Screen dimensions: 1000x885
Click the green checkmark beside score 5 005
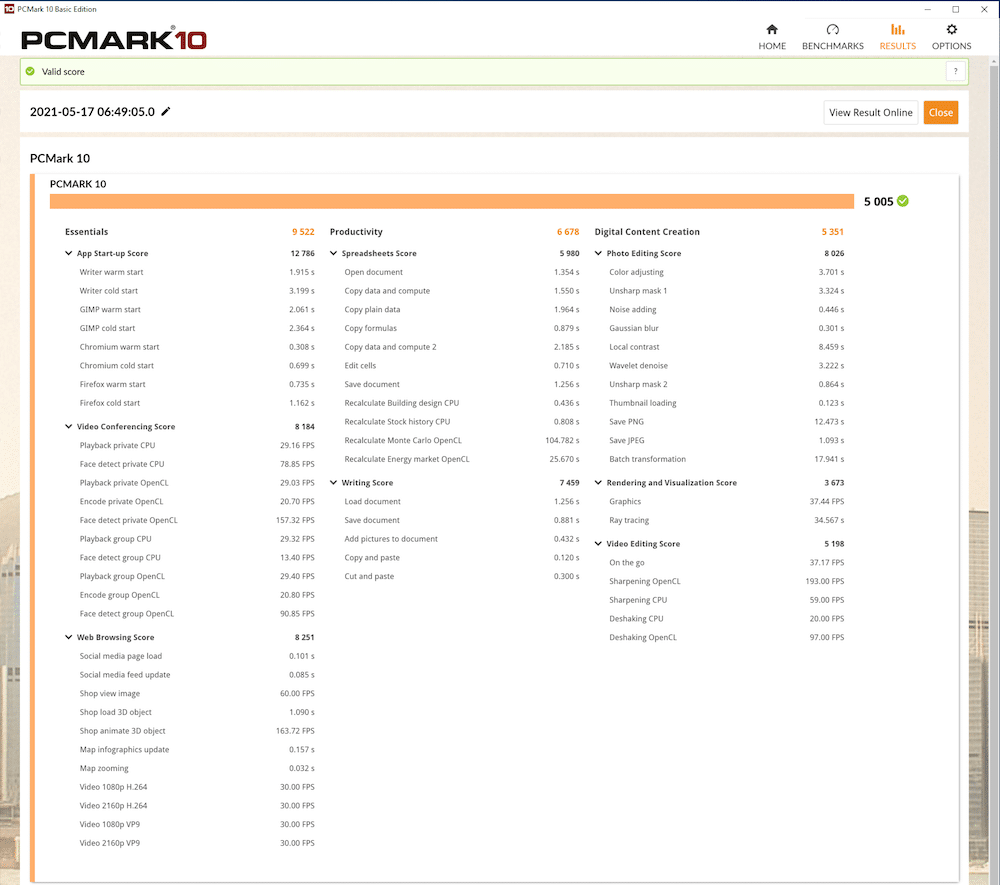(x=902, y=201)
